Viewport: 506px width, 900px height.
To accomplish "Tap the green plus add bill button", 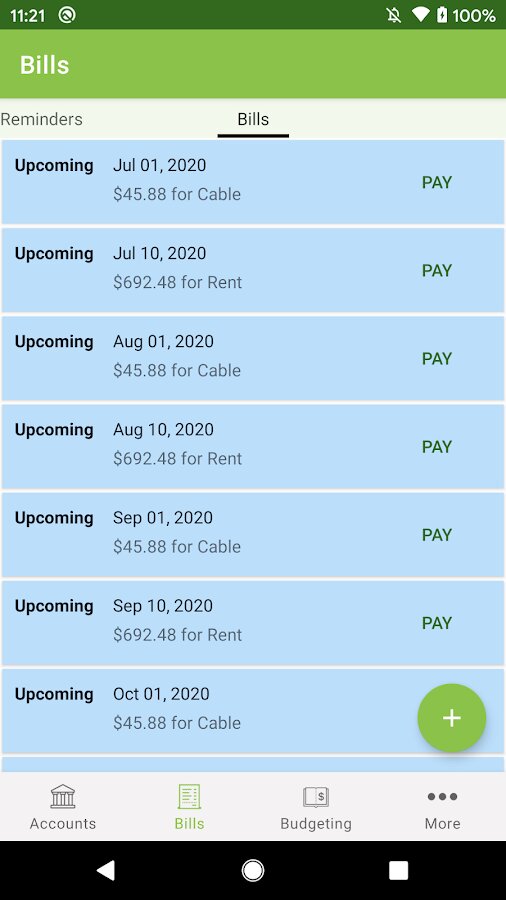I will [x=451, y=717].
